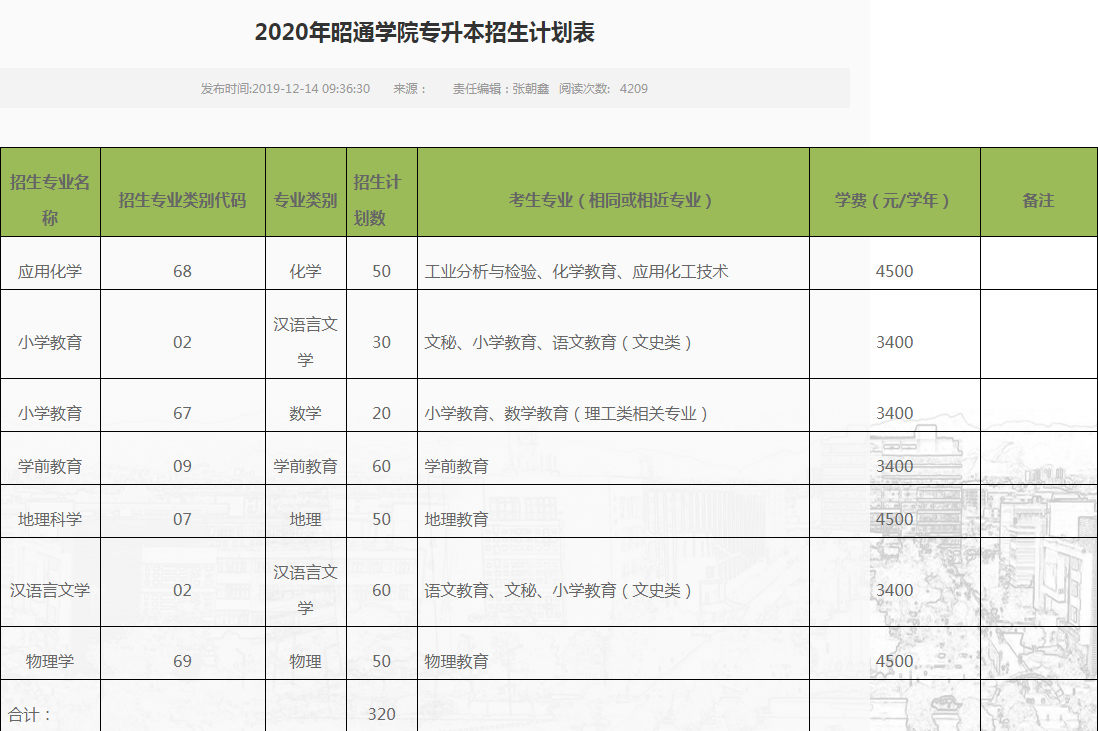Screen dimensions: 1098x731
Task: Select header cell 专业类别
Action: point(306,192)
